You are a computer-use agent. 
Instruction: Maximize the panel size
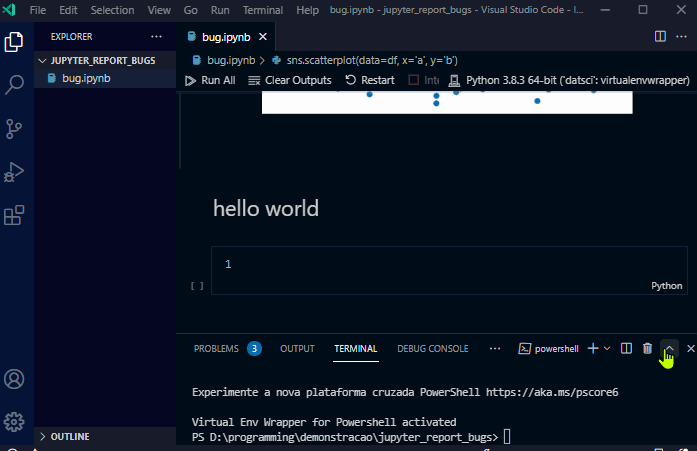tap(669, 348)
